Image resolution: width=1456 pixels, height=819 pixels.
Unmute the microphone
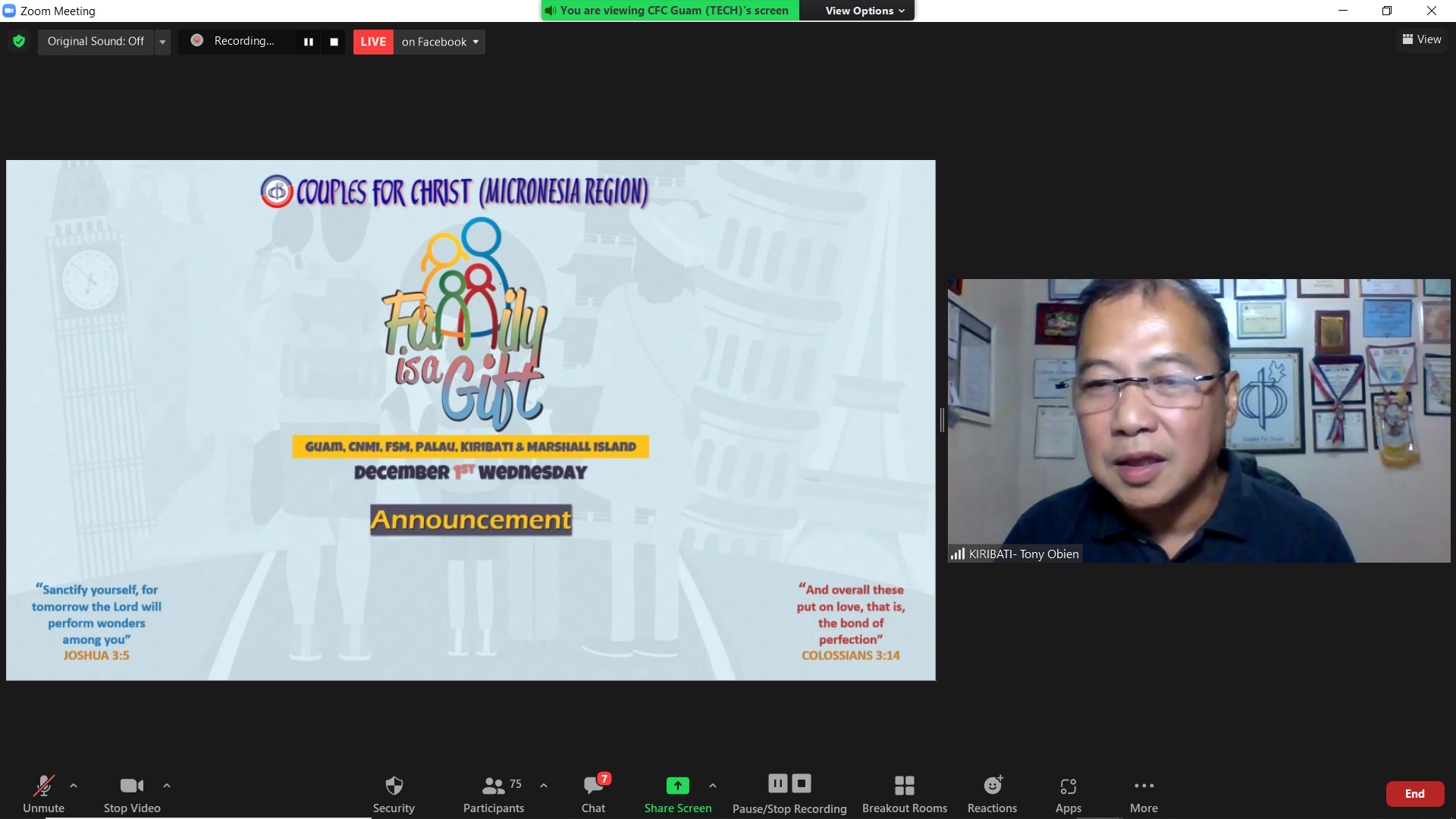[43, 793]
